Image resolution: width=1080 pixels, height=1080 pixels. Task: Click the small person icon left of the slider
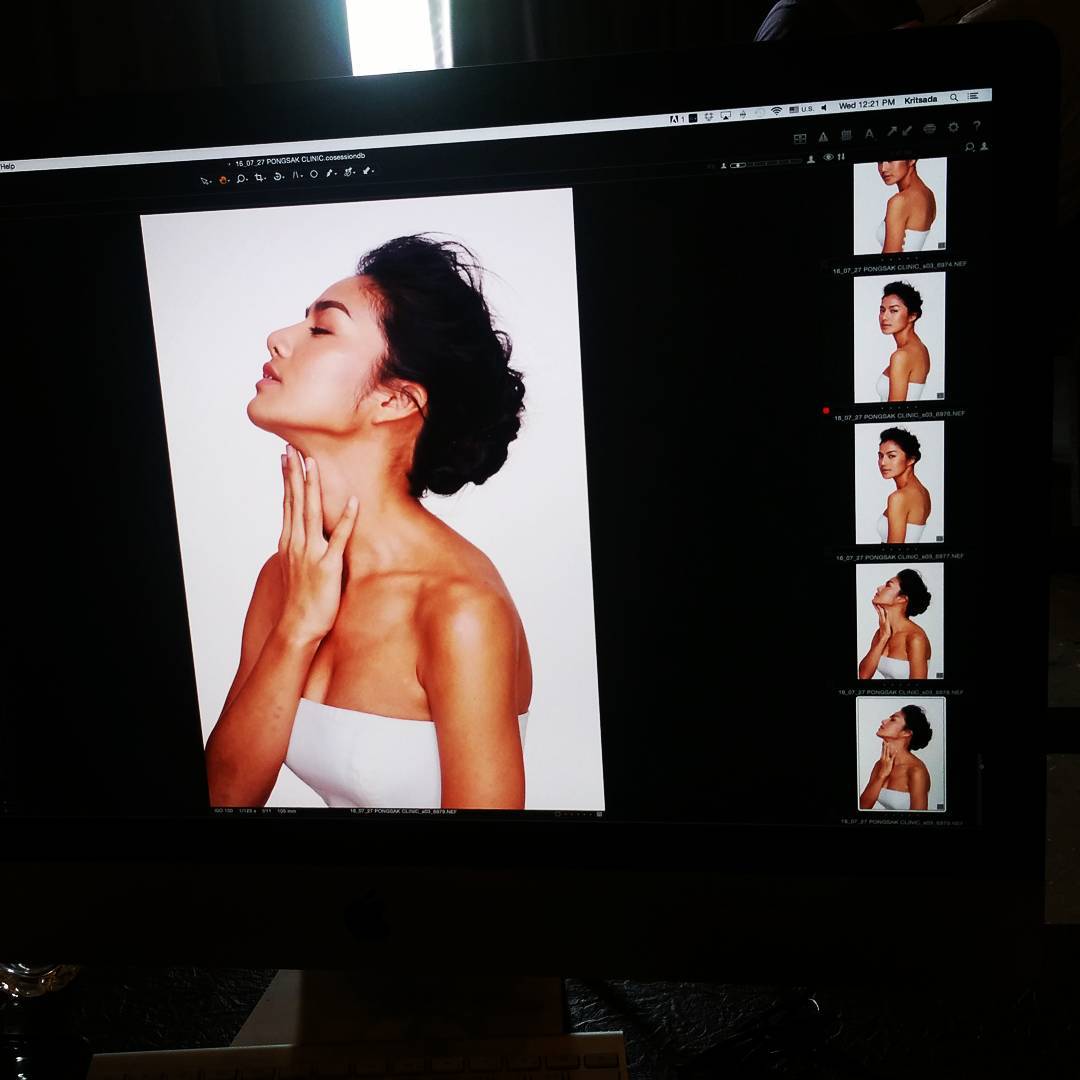pyautogui.click(x=723, y=165)
